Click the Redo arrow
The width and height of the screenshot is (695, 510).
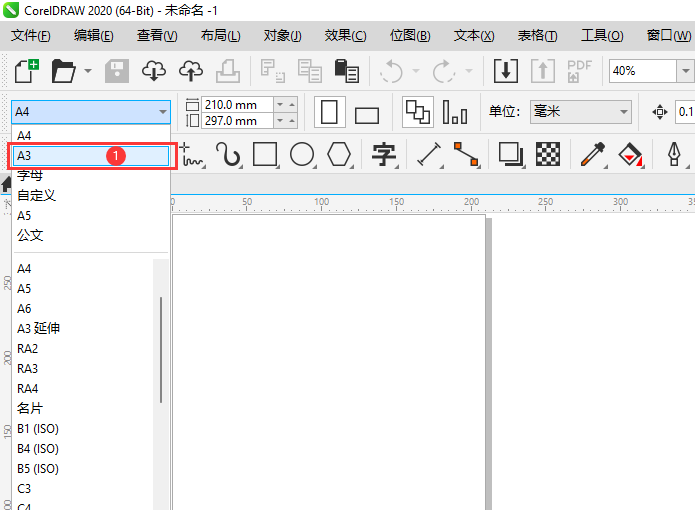click(444, 71)
